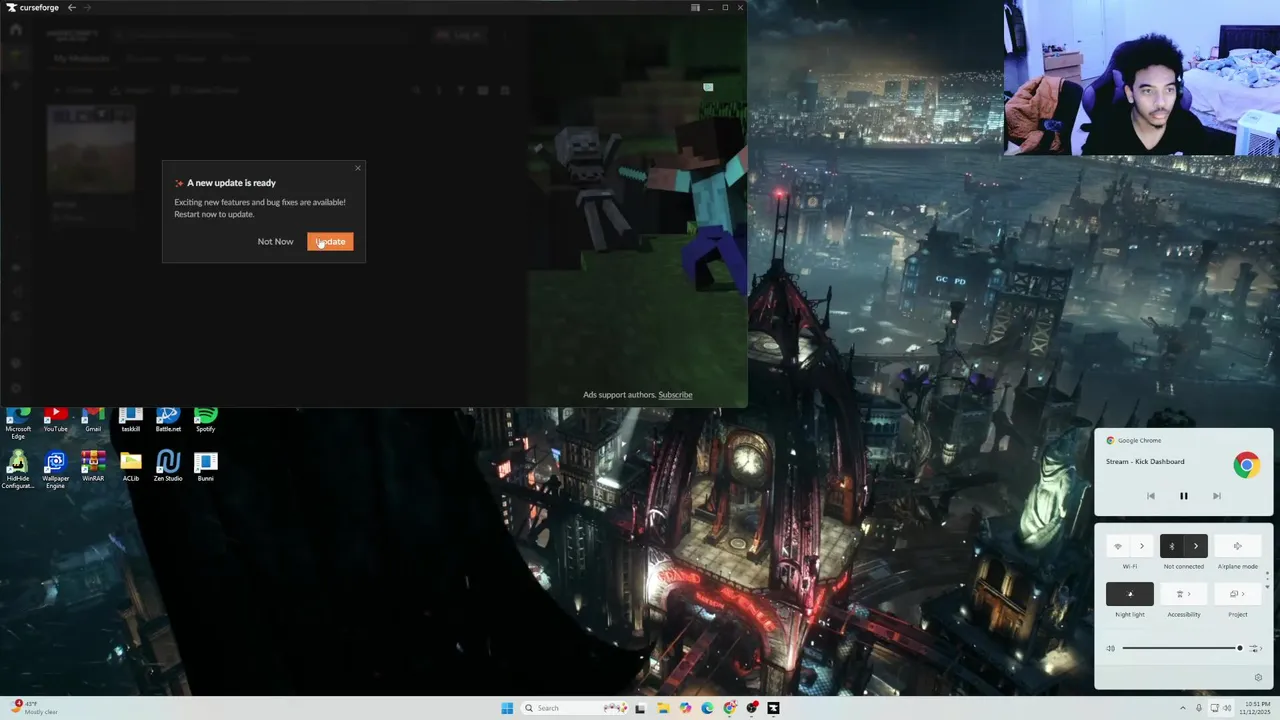Open all settings gear in quick settings

1258,677
